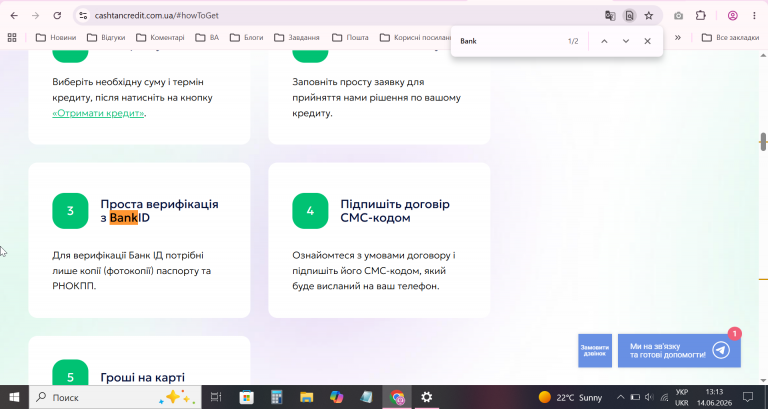The height and width of the screenshot is (409, 768).
Task: Jump to previous find match
Action: click(x=604, y=41)
